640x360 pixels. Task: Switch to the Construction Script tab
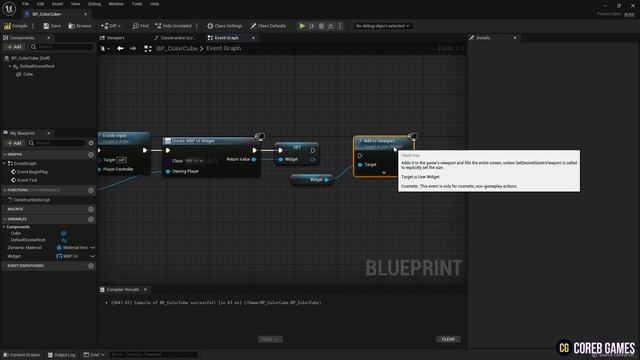(x=175, y=38)
